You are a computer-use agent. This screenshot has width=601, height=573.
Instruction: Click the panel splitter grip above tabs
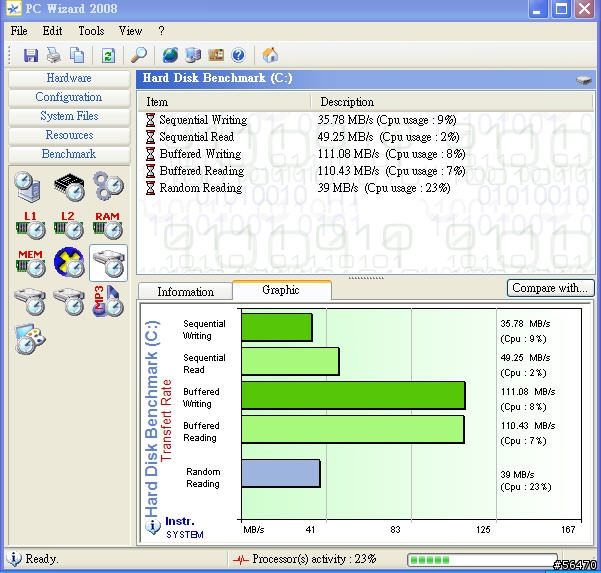coord(366,278)
